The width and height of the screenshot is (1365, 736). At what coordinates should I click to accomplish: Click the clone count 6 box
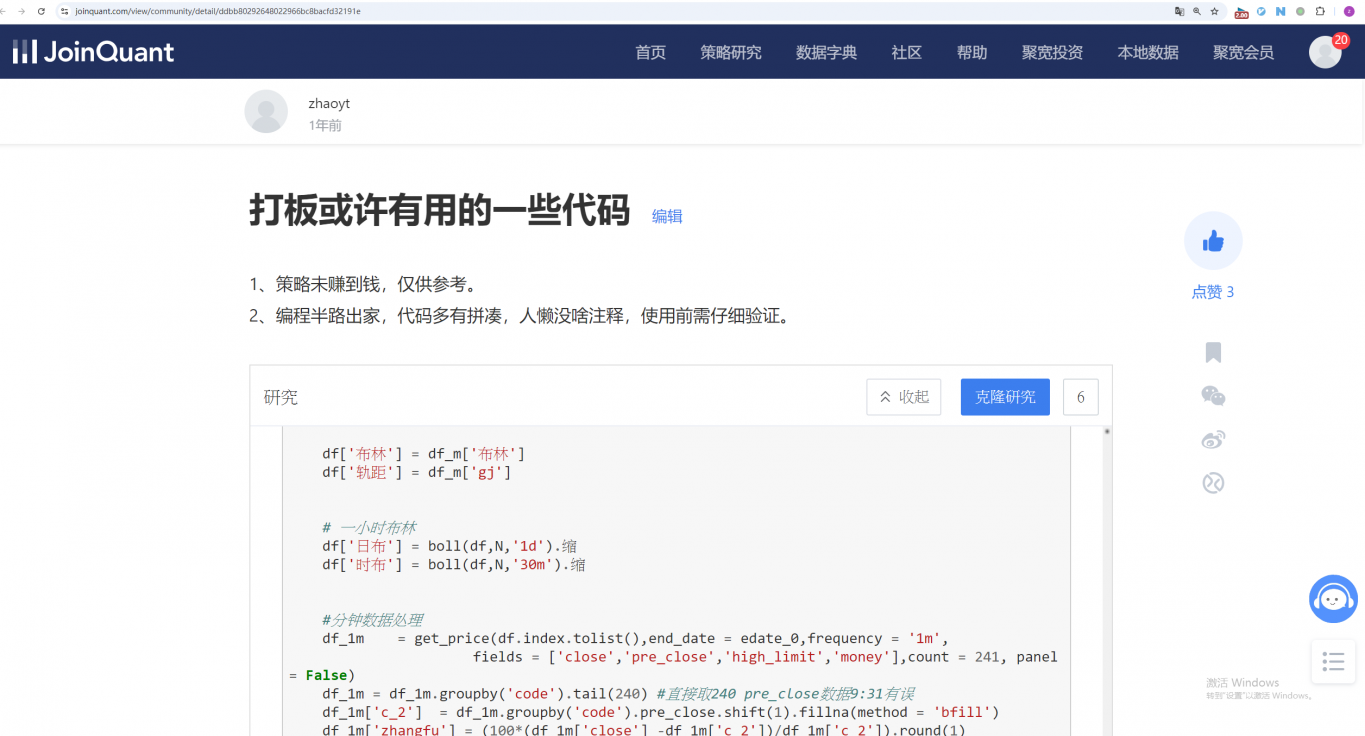1081,397
